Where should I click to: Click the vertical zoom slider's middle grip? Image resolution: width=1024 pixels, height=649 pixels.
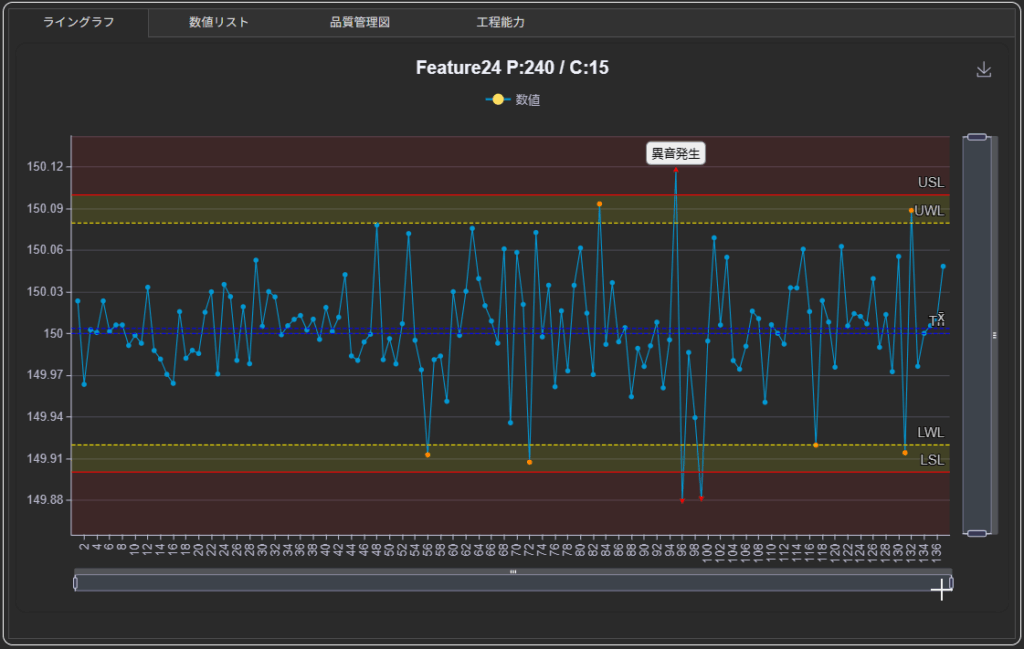point(994,335)
